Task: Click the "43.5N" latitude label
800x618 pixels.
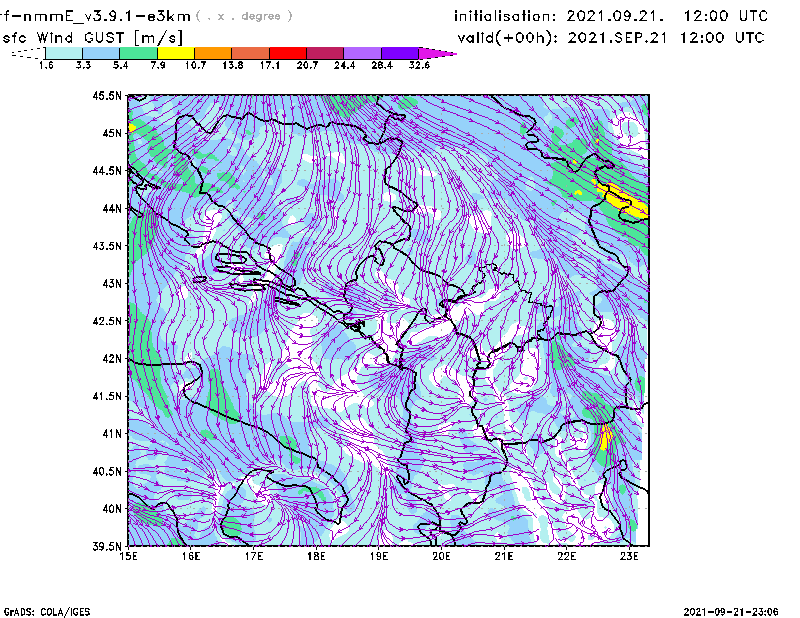Action: [x=108, y=246]
